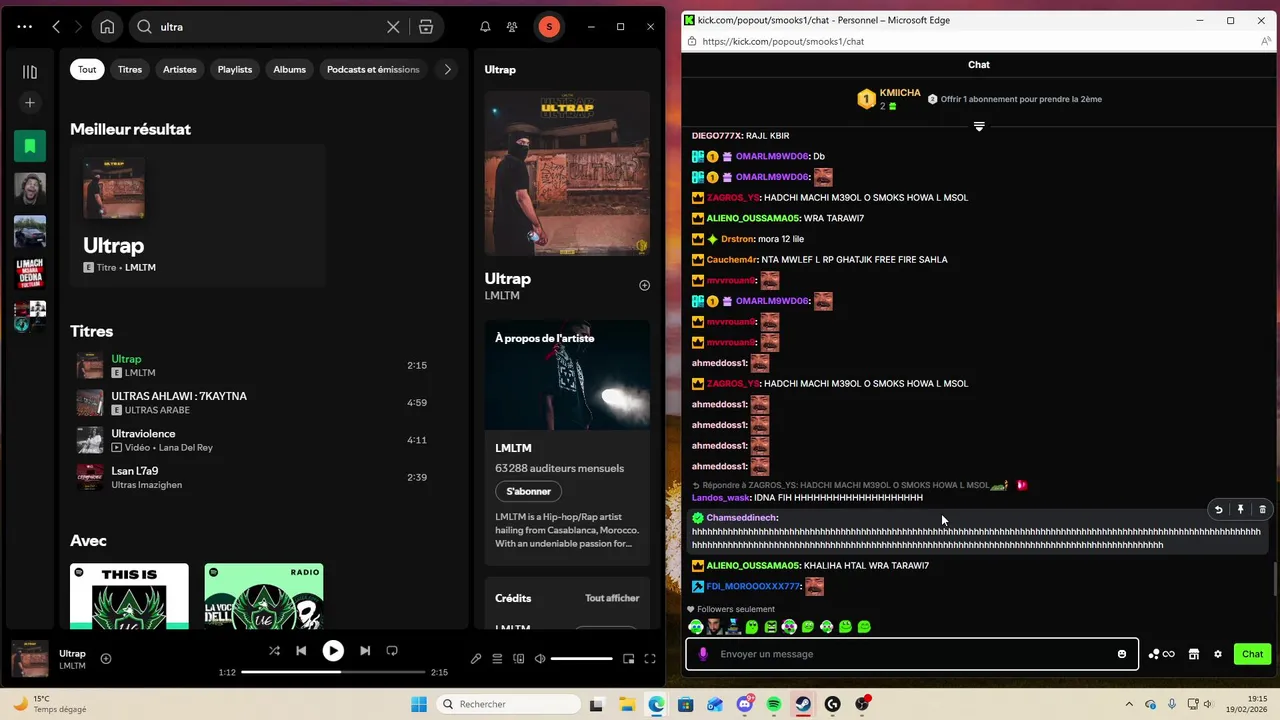Pin Chamseddinech's highlighted chat message
Viewport: 1280px width, 720px height.
click(x=1240, y=510)
